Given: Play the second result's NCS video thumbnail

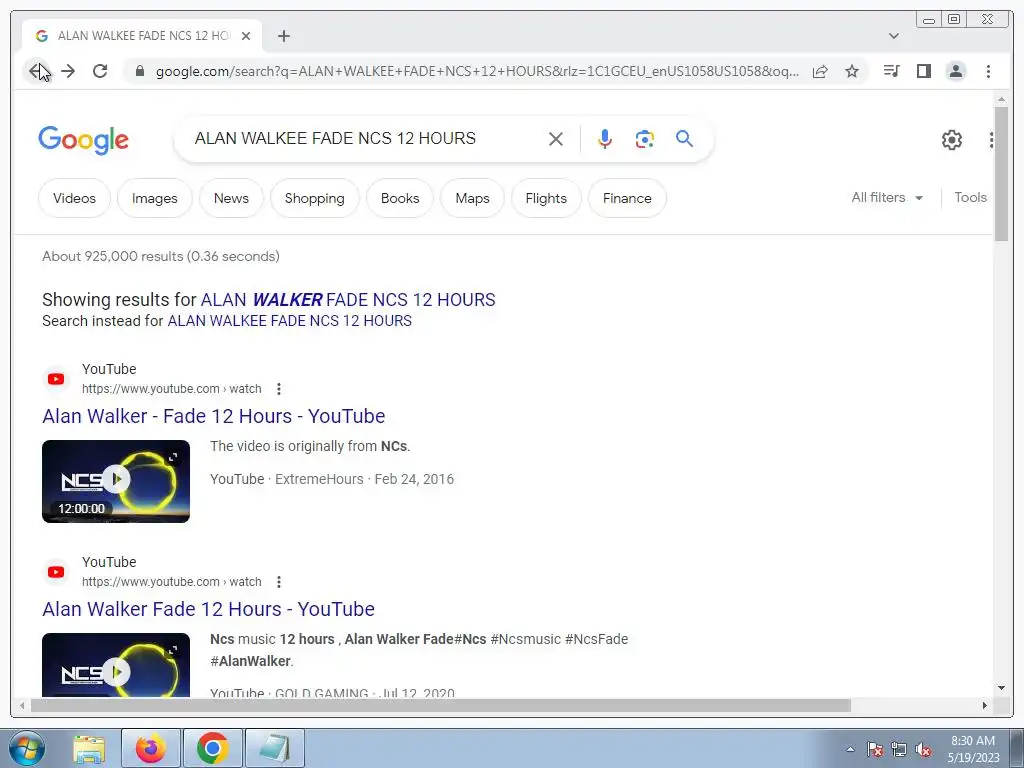Looking at the screenshot, I should (x=116, y=665).
